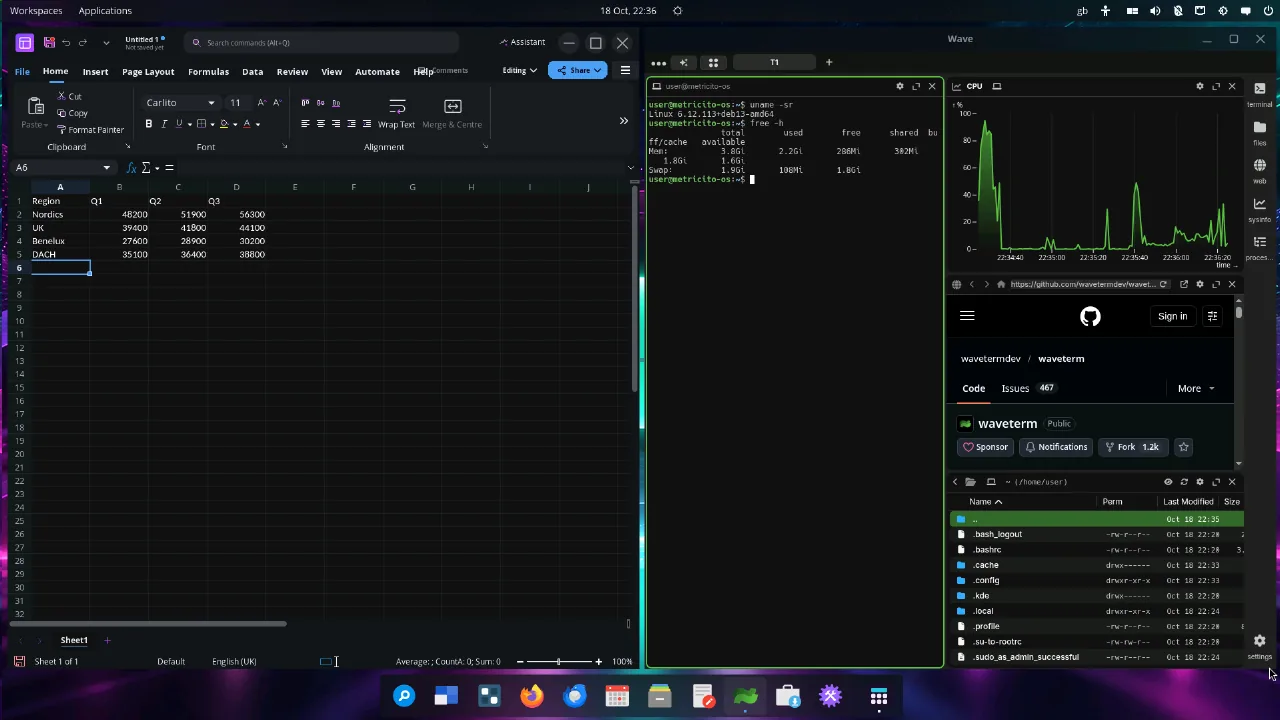Click the Search commands input field
1280x720 pixels.
click(322, 43)
